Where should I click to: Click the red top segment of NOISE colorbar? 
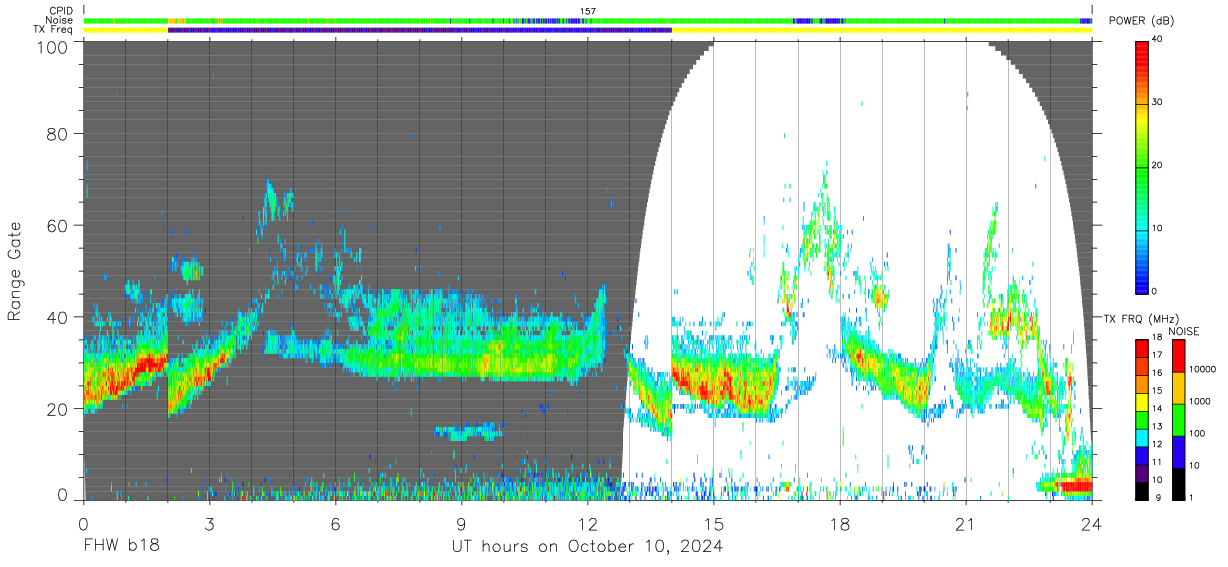(1178, 354)
